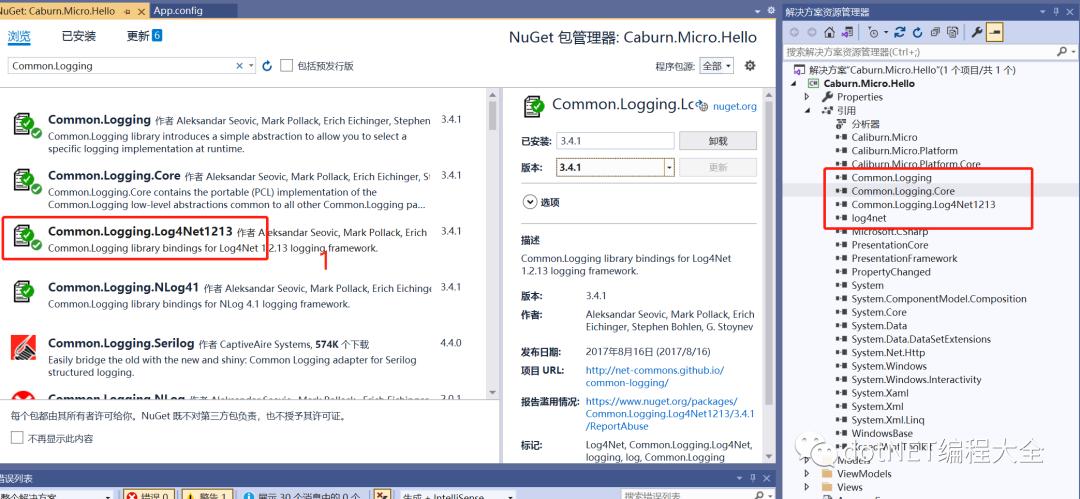This screenshot has width=1080, height=499.
Task: Refresh the NuGet package search results
Action: pos(267,65)
